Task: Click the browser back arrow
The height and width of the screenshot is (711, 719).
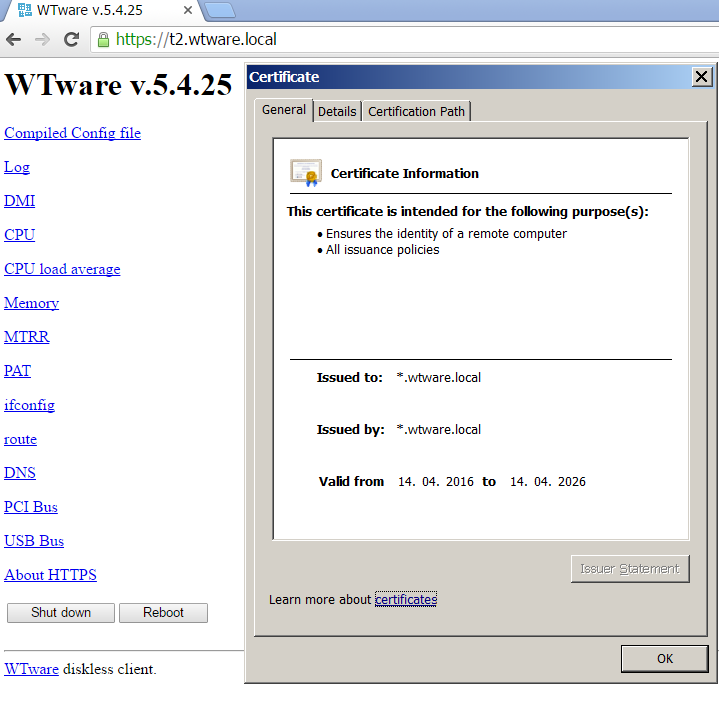Action: click(14, 40)
